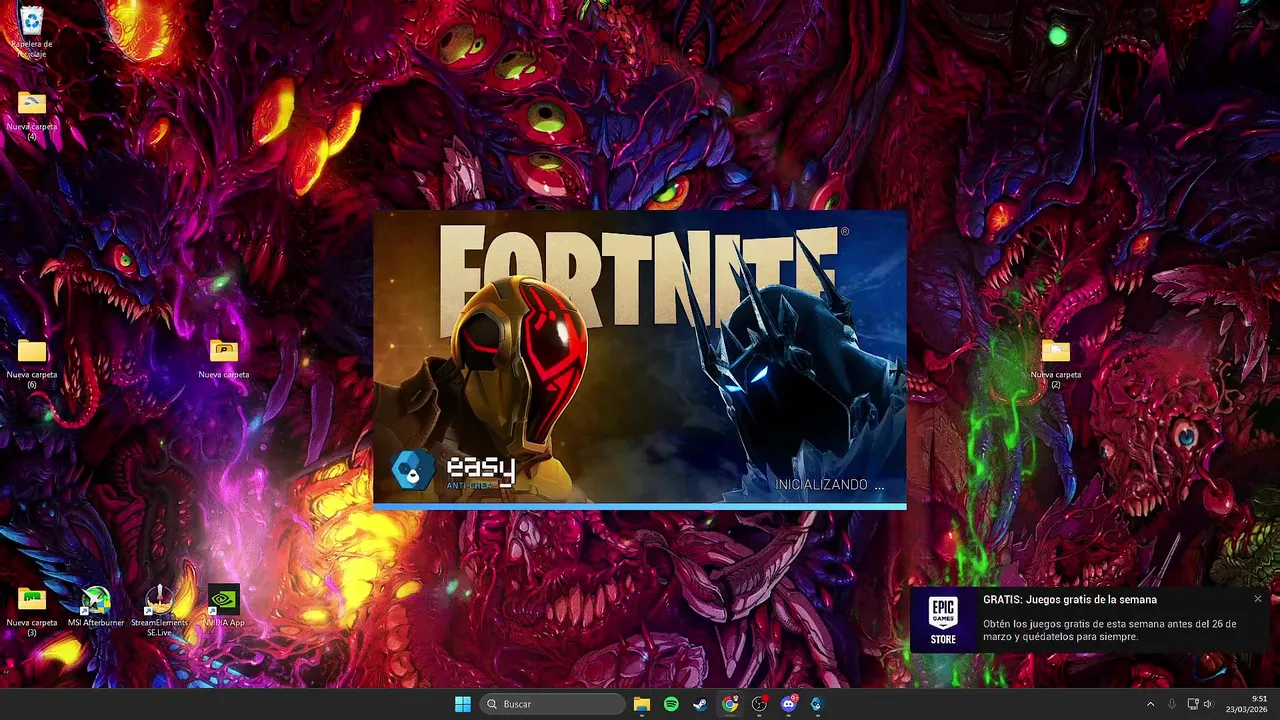Image resolution: width=1280 pixels, height=720 pixels.
Task: Click the Fortnite splash loading progress bar
Action: pyautogui.click(x=640, y=507)
